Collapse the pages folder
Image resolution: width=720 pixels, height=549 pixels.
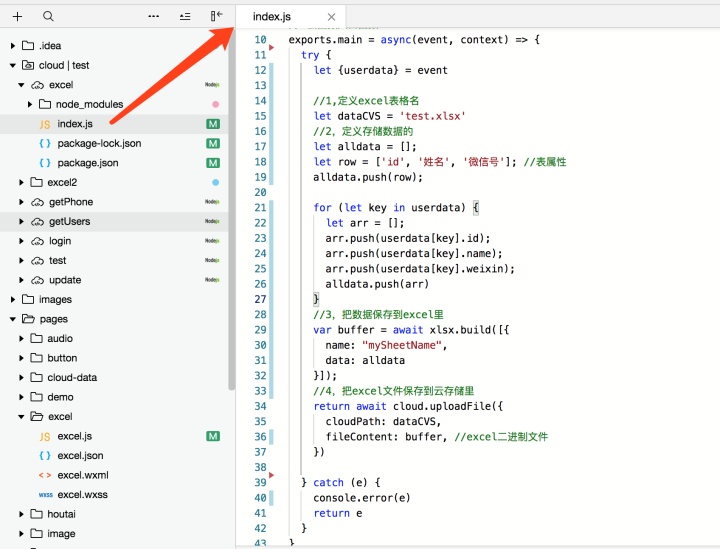[x=12, y=319]
